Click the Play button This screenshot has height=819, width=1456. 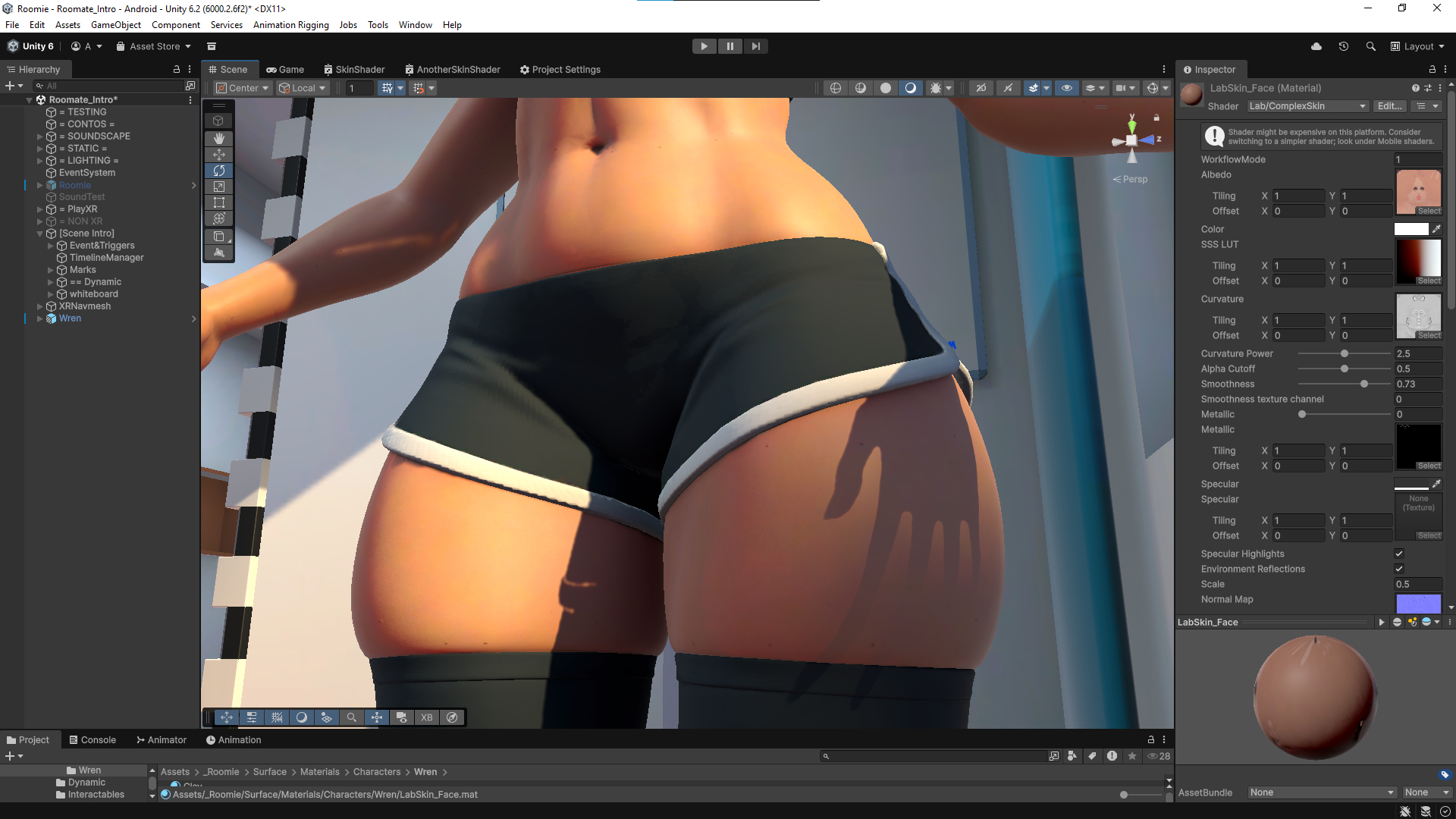click(704, 46)
